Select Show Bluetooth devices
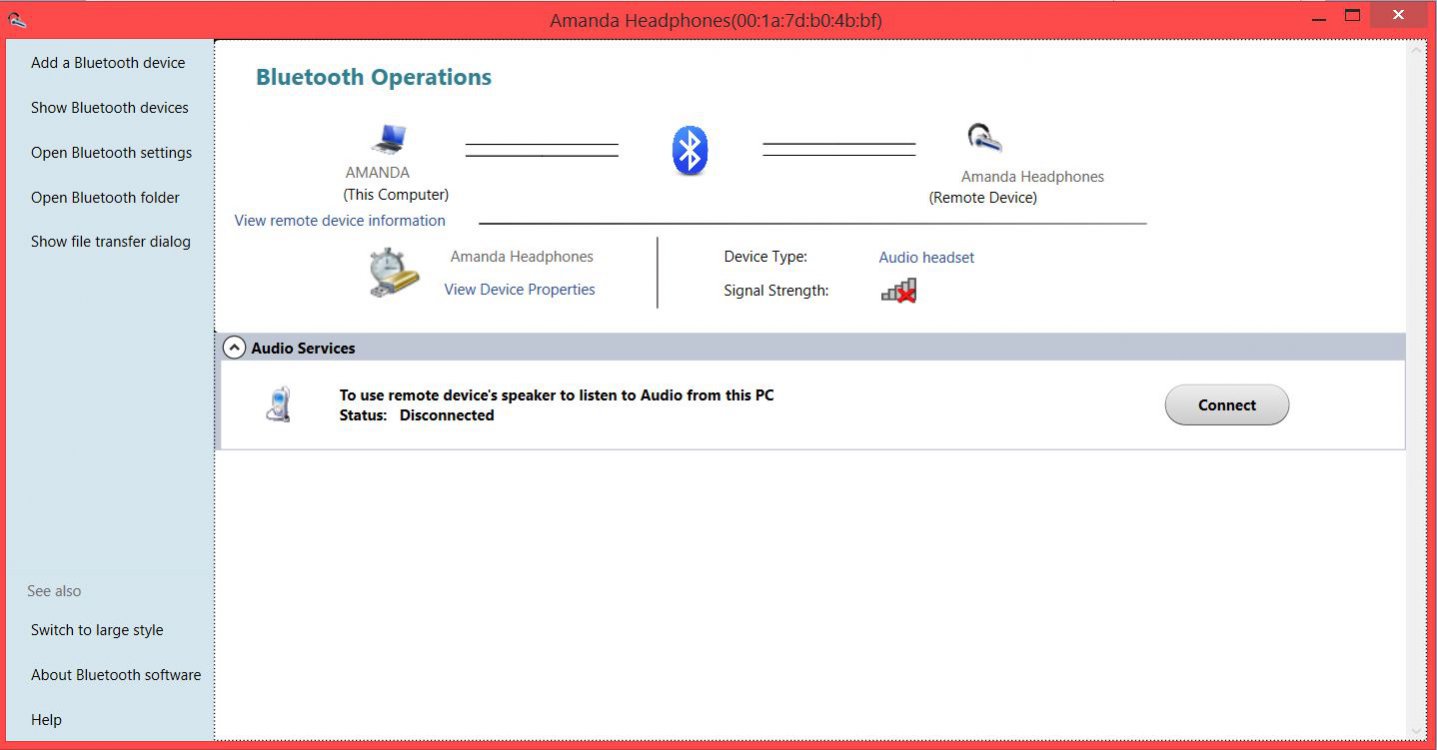Image resolution: width=1437 pixels, height=750 pixels. pyautogui.click(x=110, y=107)
